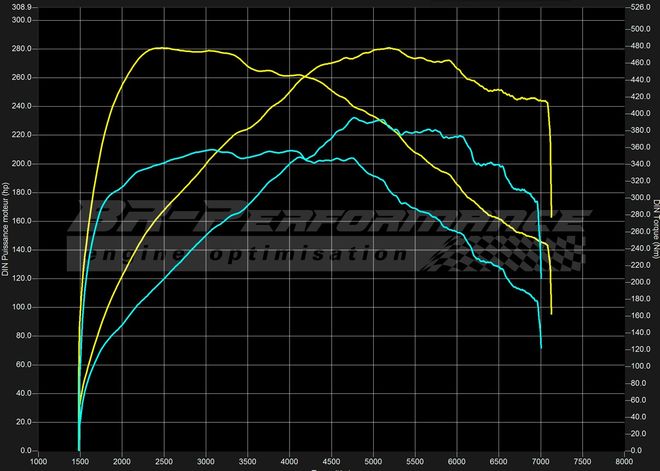The width and height of the screenshot is (660, 471).
Task: Click the 5000 tick label on x-axis
Action: click(373, 462)
